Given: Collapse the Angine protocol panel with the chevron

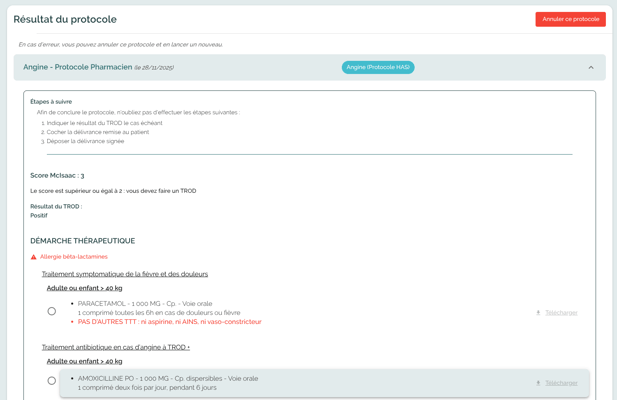Looking at the screenshot, I should [x=590, y=68].
